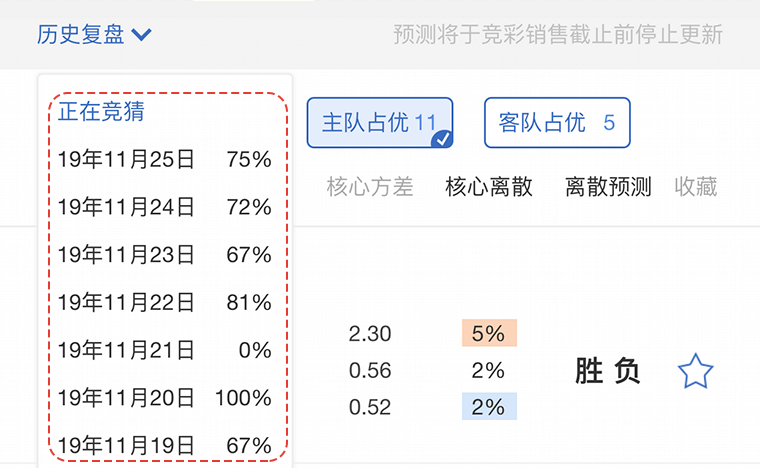Viewport: 760px width, 468px height.
Task: Click the star favorite icon
Action: (x=695, y=371)
